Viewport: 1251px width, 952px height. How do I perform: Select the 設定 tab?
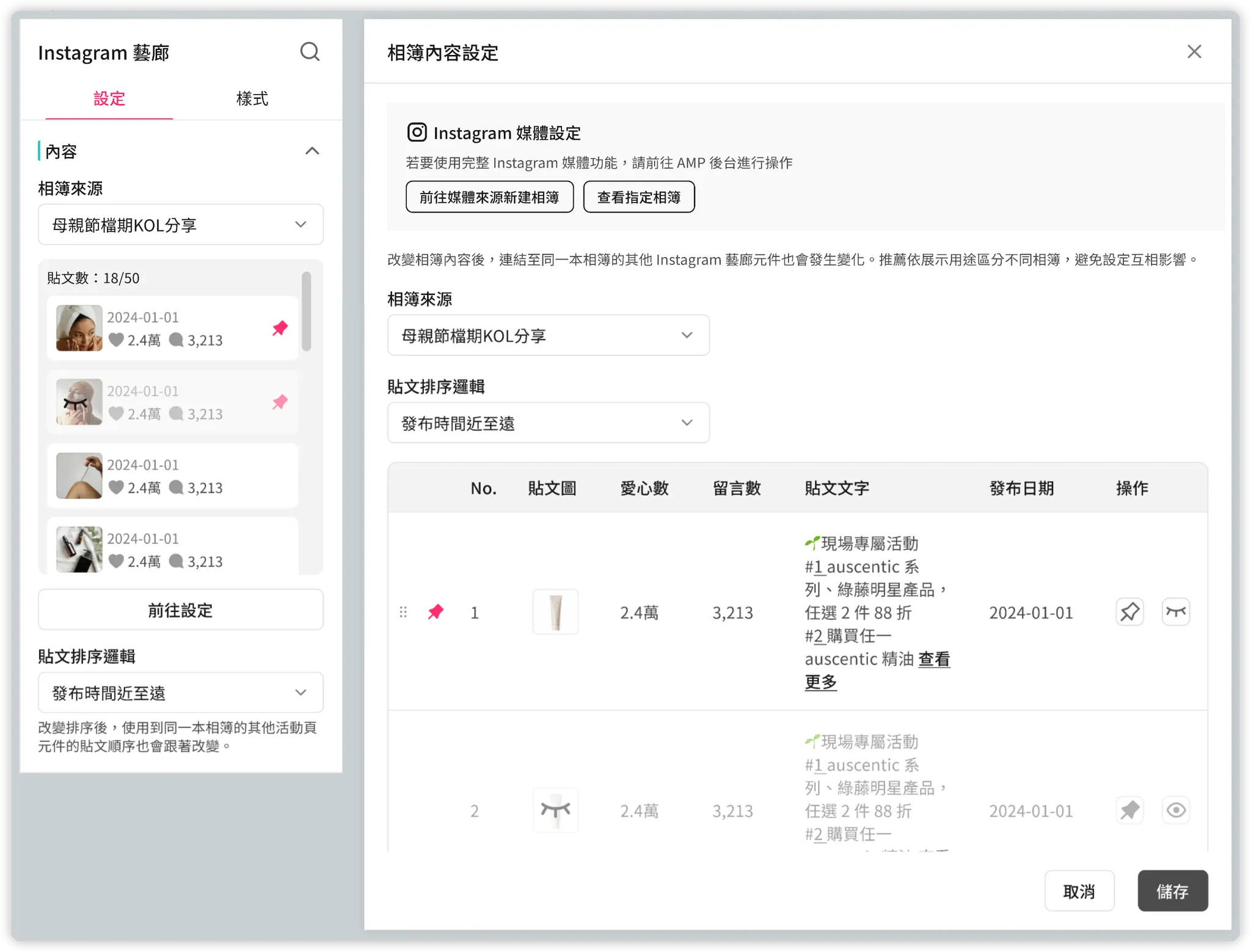point(109,99)
